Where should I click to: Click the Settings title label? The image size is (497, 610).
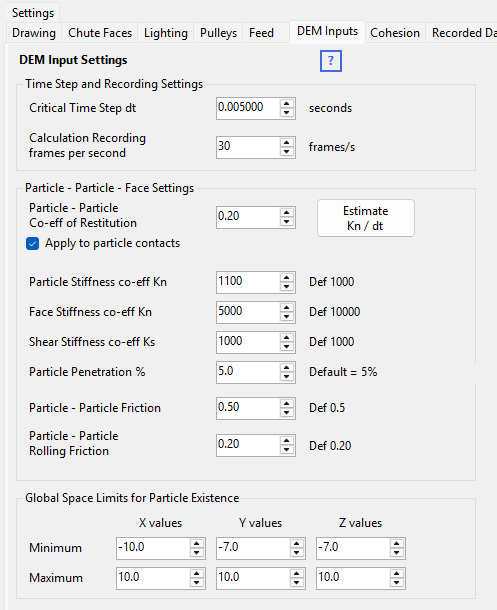[x=33, y=13]
